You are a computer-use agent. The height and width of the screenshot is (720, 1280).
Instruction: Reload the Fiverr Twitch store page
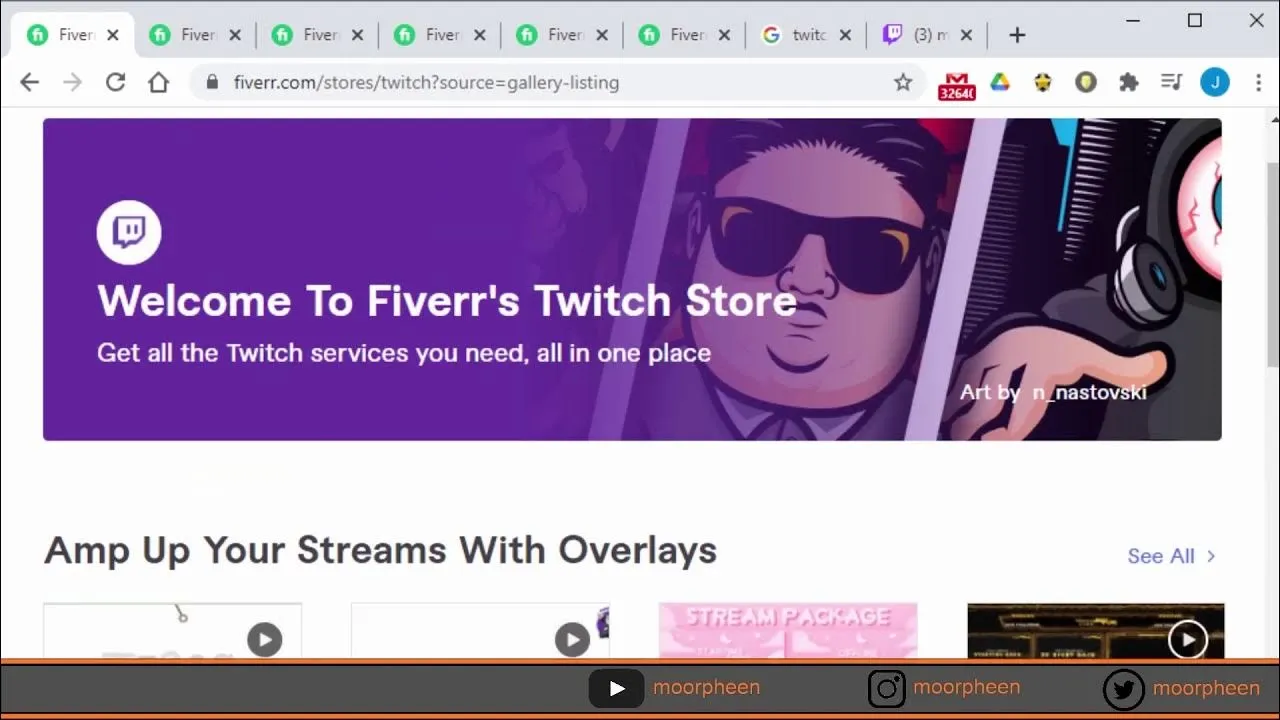tap(115, 83)
